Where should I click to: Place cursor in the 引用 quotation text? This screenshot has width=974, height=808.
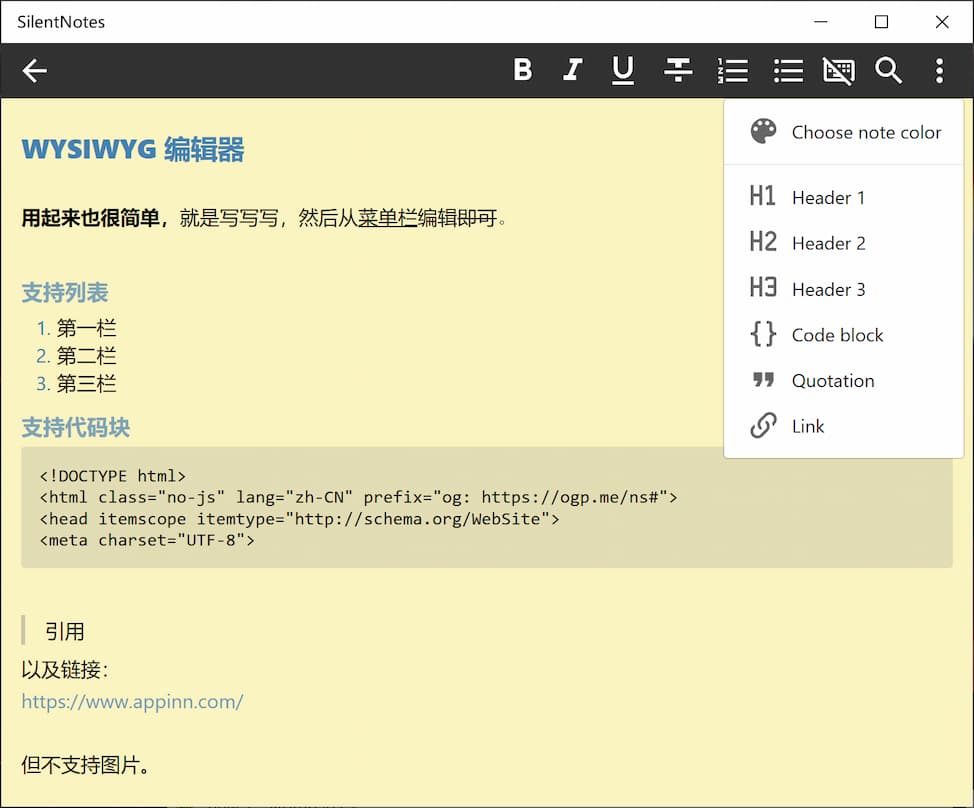point(64,631)
